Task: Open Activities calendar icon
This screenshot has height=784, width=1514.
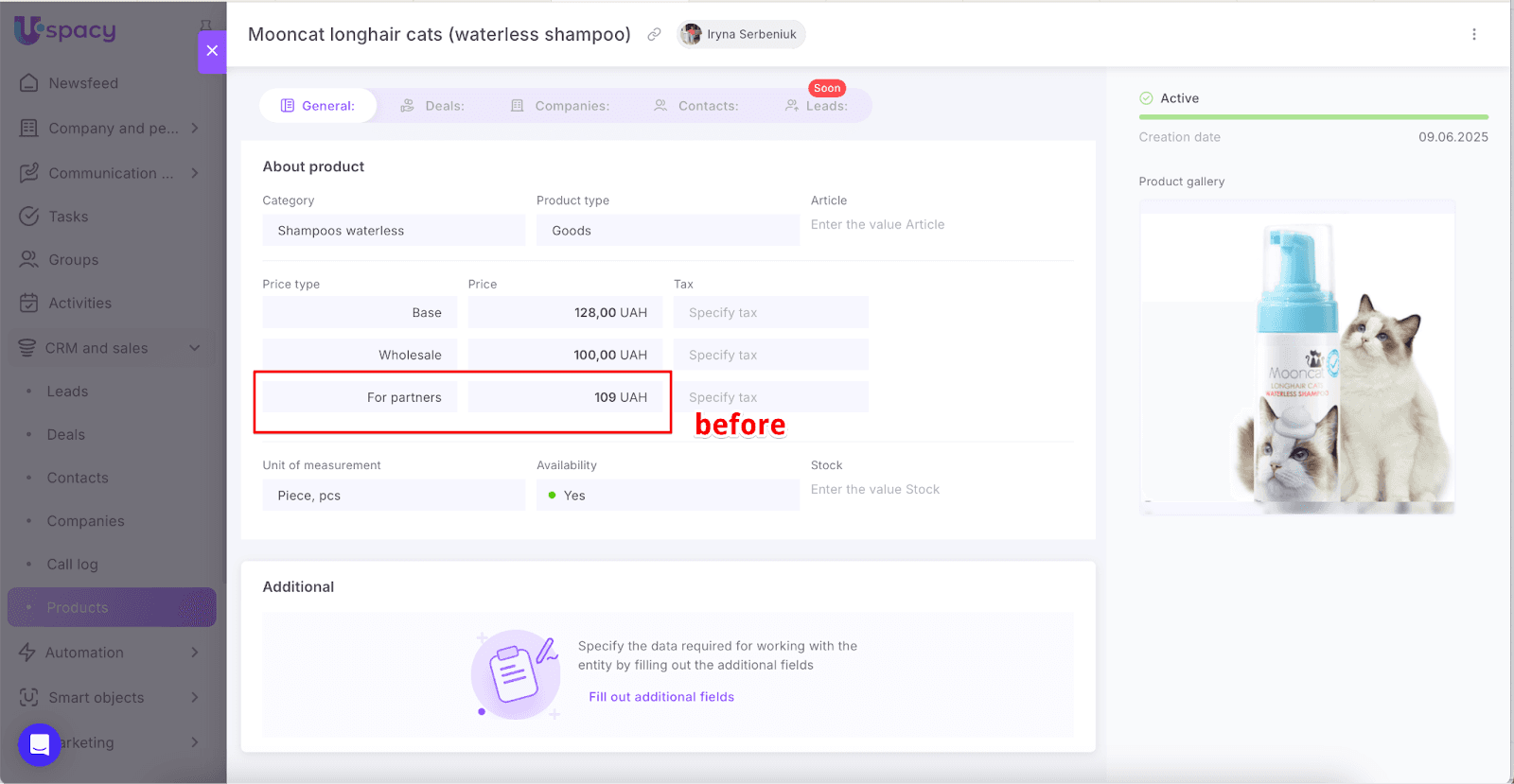Action: pyautogui.click(x=29, y=304)
